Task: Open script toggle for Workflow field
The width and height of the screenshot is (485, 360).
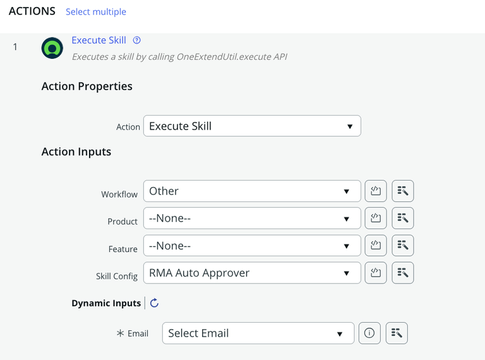Action: click(376, 191)
